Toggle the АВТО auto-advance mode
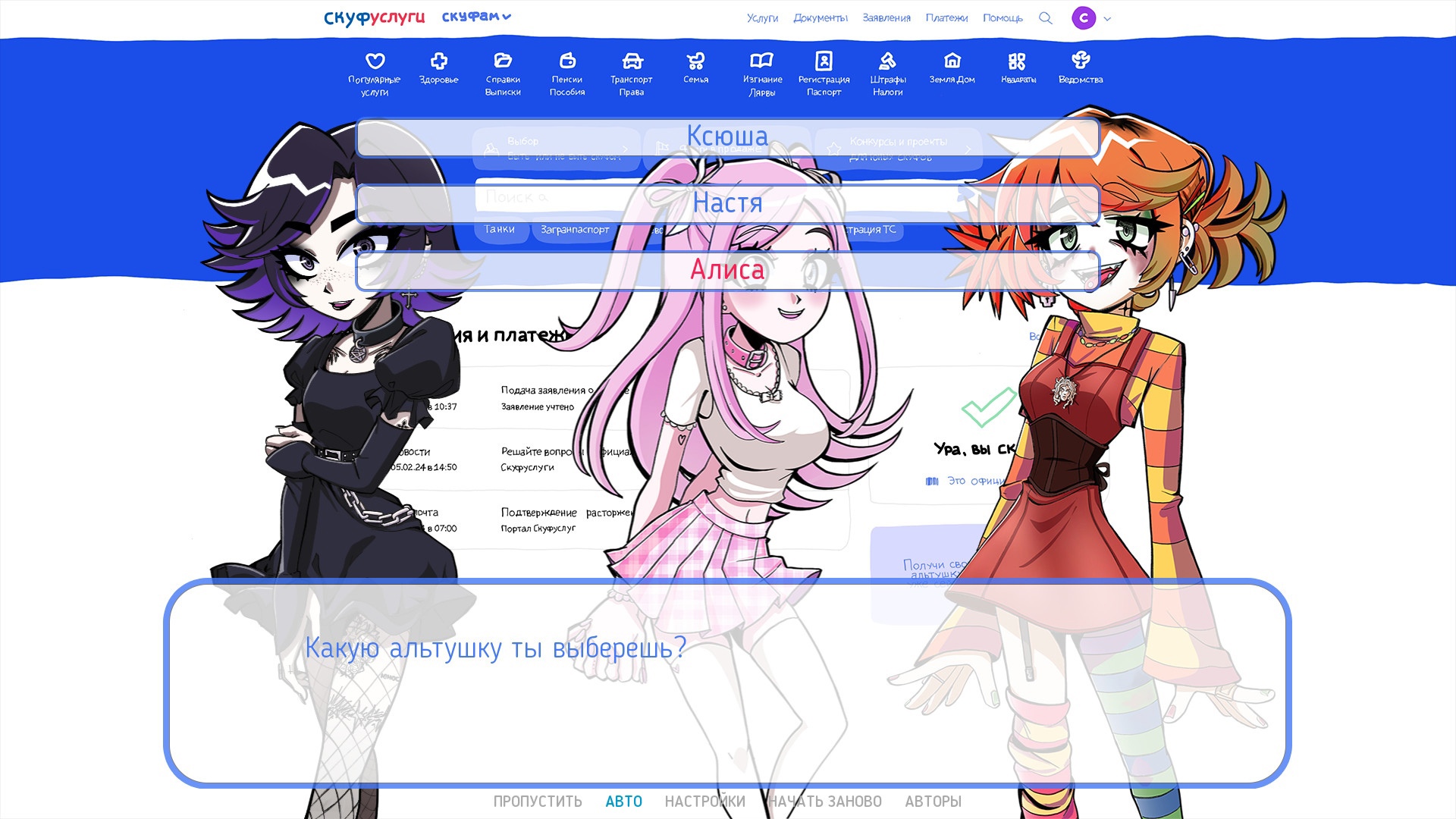Screen dimensions: 1456x819 (x=623, y=802)
